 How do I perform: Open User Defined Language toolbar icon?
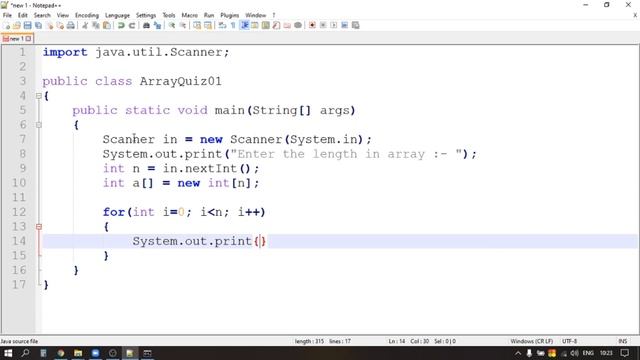point(255,25)
